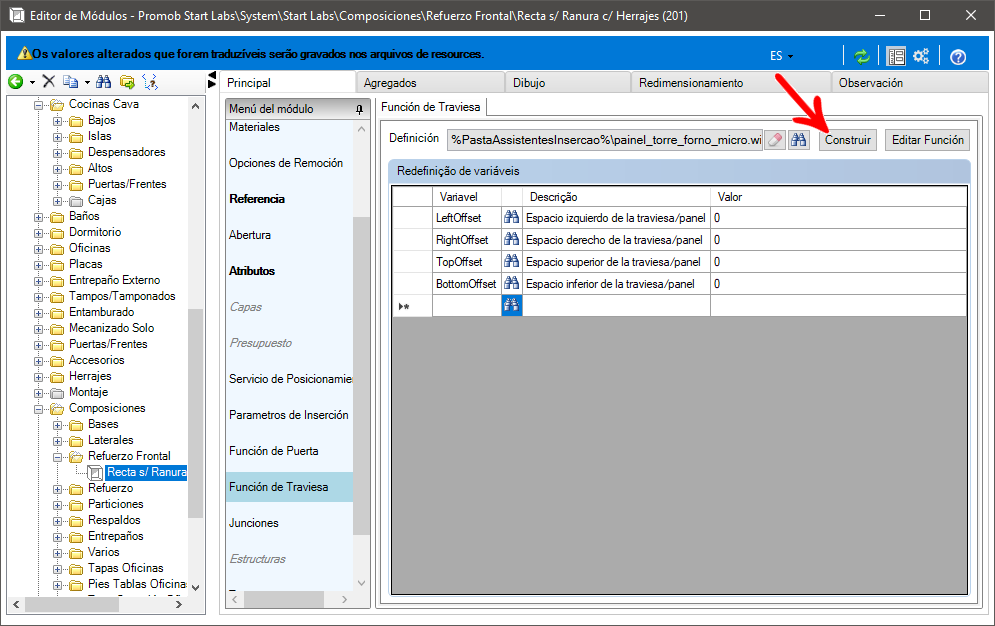Click the Editar Función button

[x=928, y=140]
